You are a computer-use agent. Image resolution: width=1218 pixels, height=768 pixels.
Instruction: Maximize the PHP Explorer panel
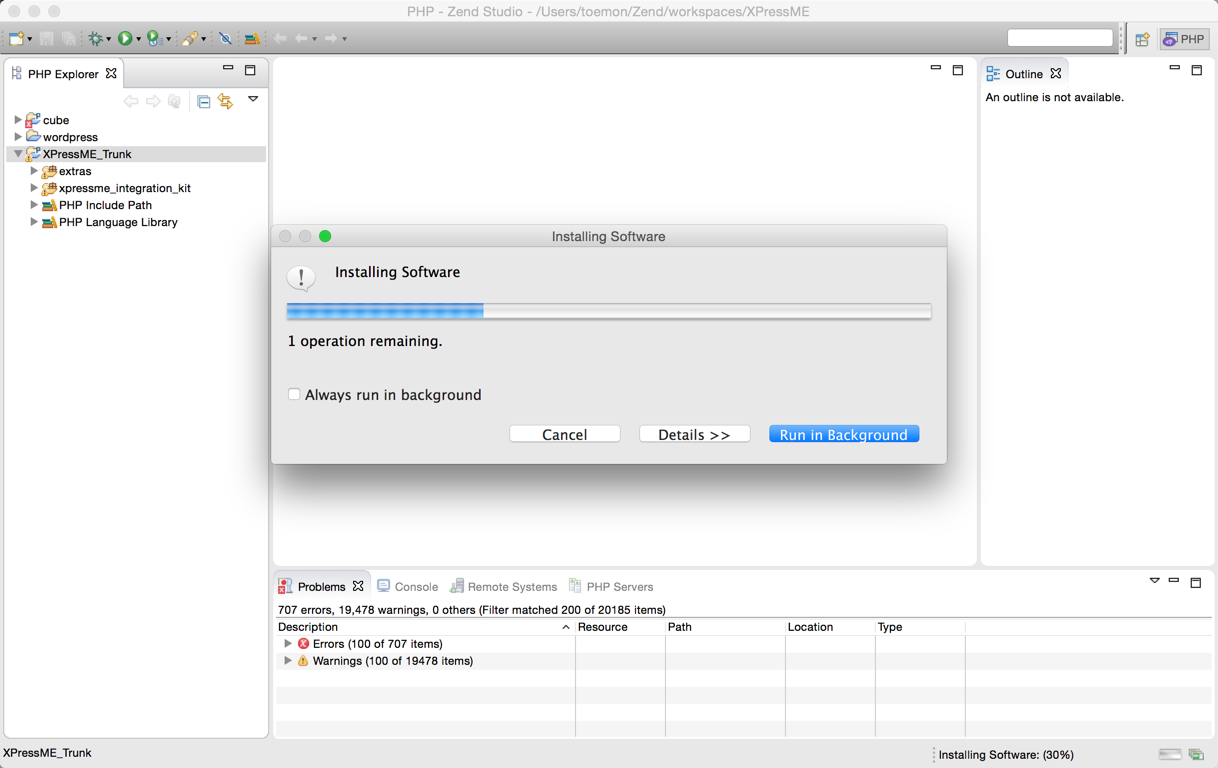point(250,70)
